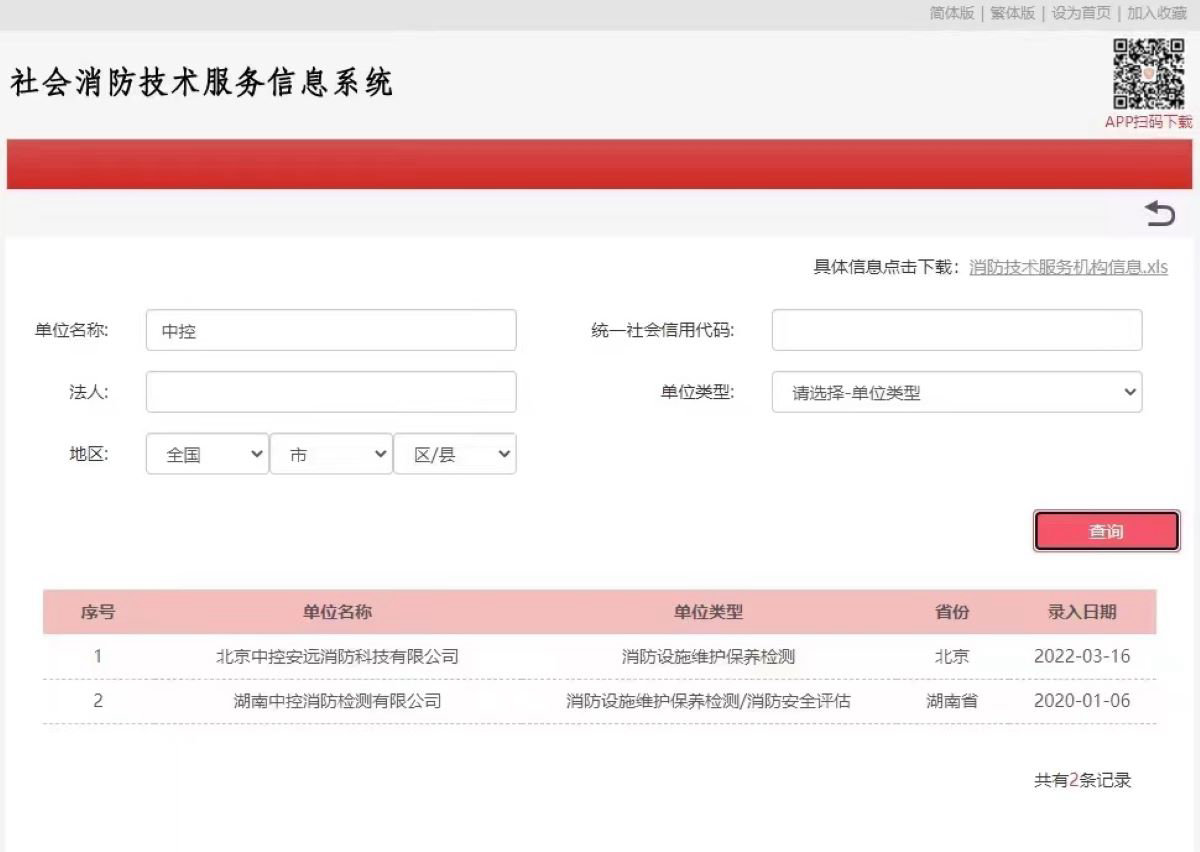The width and height of the screenshot is (1200, 852).
Task: Open the 区/县 district dropdown
Action: point(455,454)
